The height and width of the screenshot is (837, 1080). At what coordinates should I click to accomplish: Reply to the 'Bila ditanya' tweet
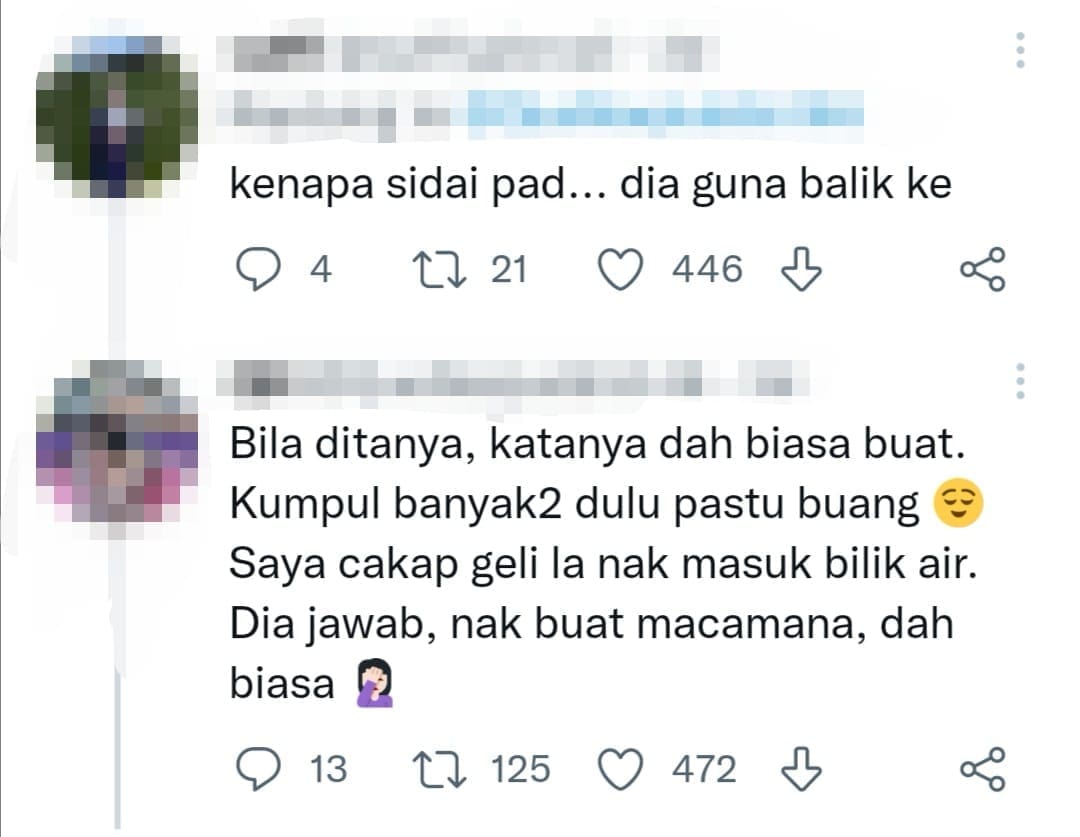(x=258, y=768)
